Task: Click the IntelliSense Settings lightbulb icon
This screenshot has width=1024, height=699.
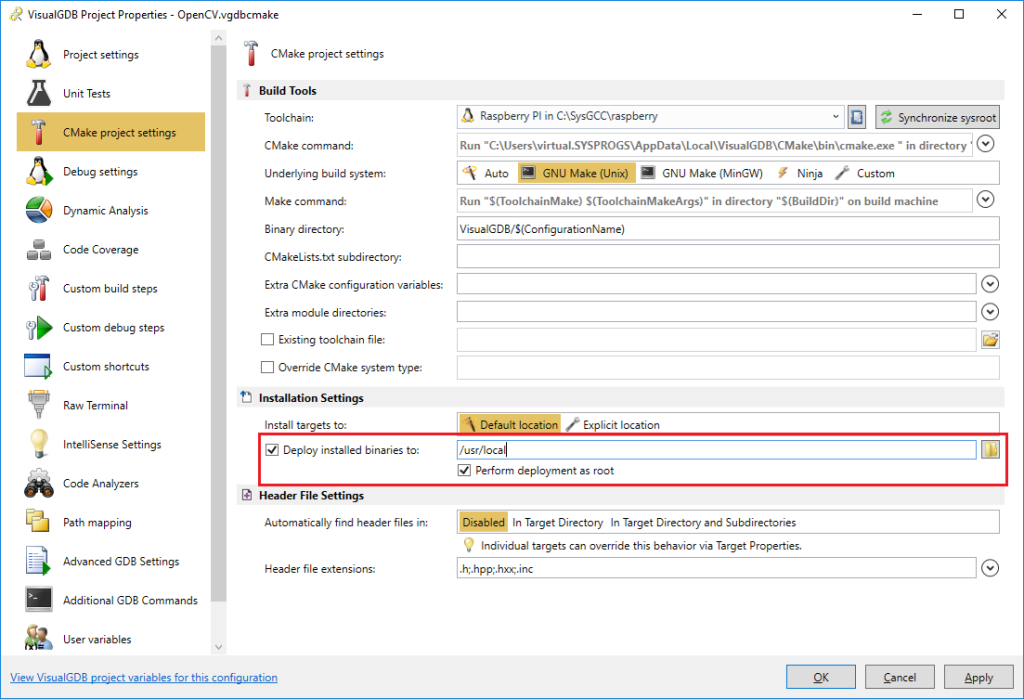Action: [39, 444]
